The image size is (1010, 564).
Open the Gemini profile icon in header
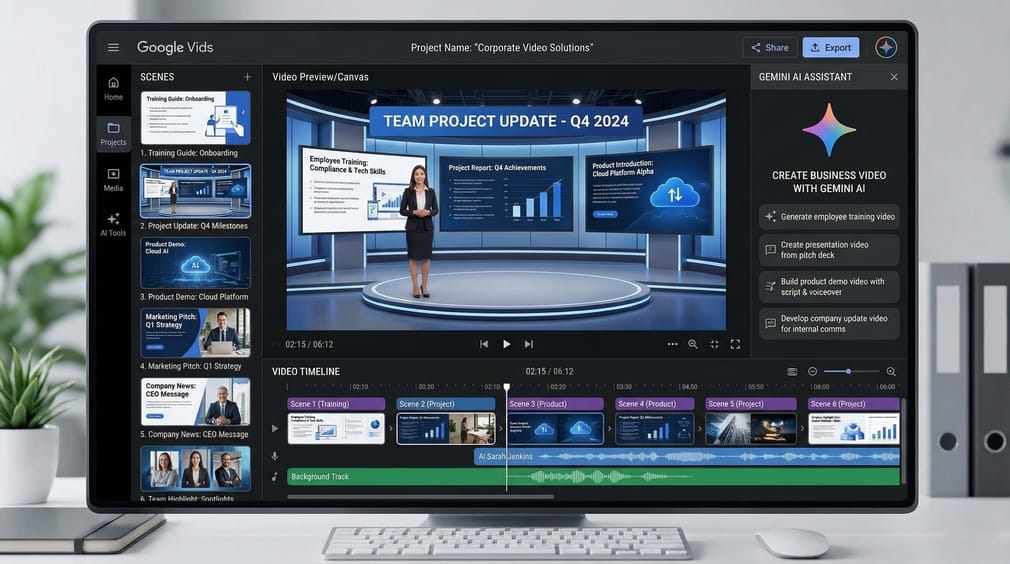coord(885,48)
